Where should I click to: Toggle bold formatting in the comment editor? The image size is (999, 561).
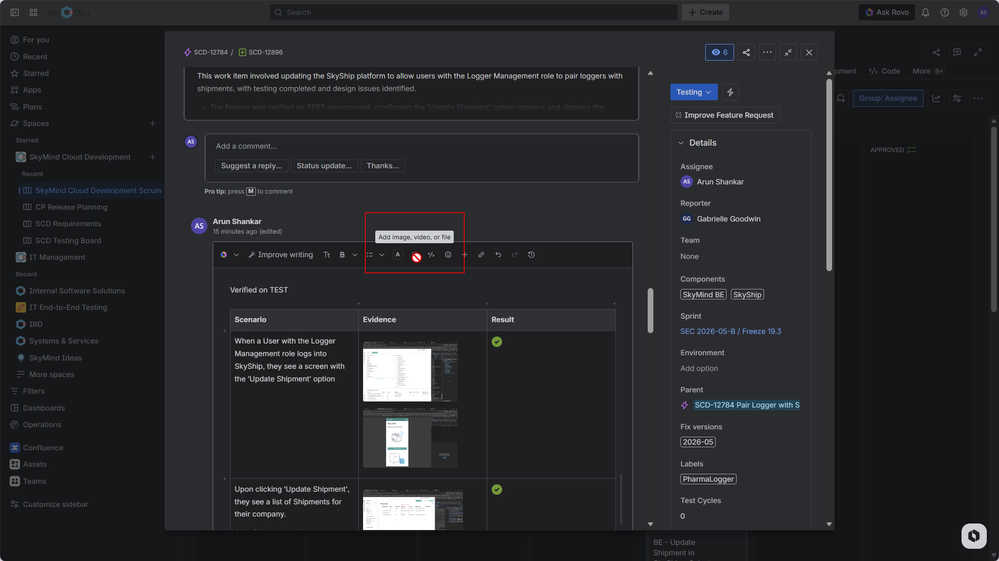click(x=342, y=255)
